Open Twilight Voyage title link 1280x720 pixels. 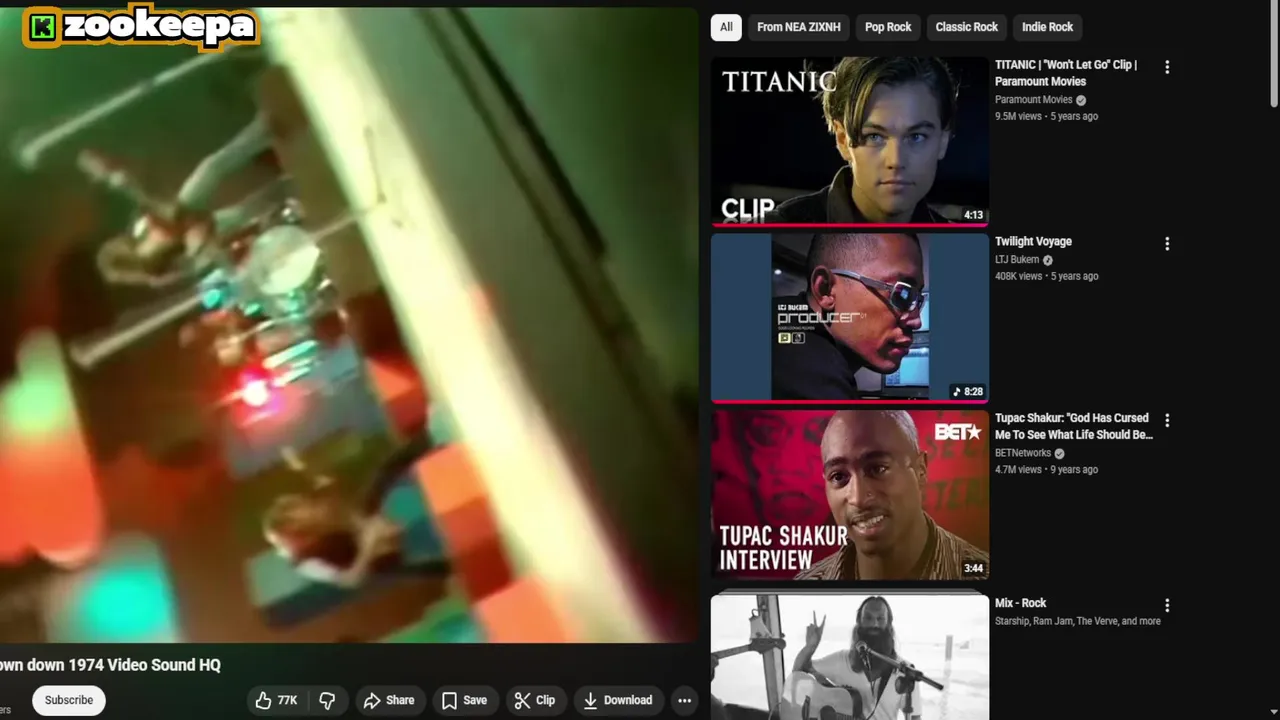click(x=1033, y=241)
